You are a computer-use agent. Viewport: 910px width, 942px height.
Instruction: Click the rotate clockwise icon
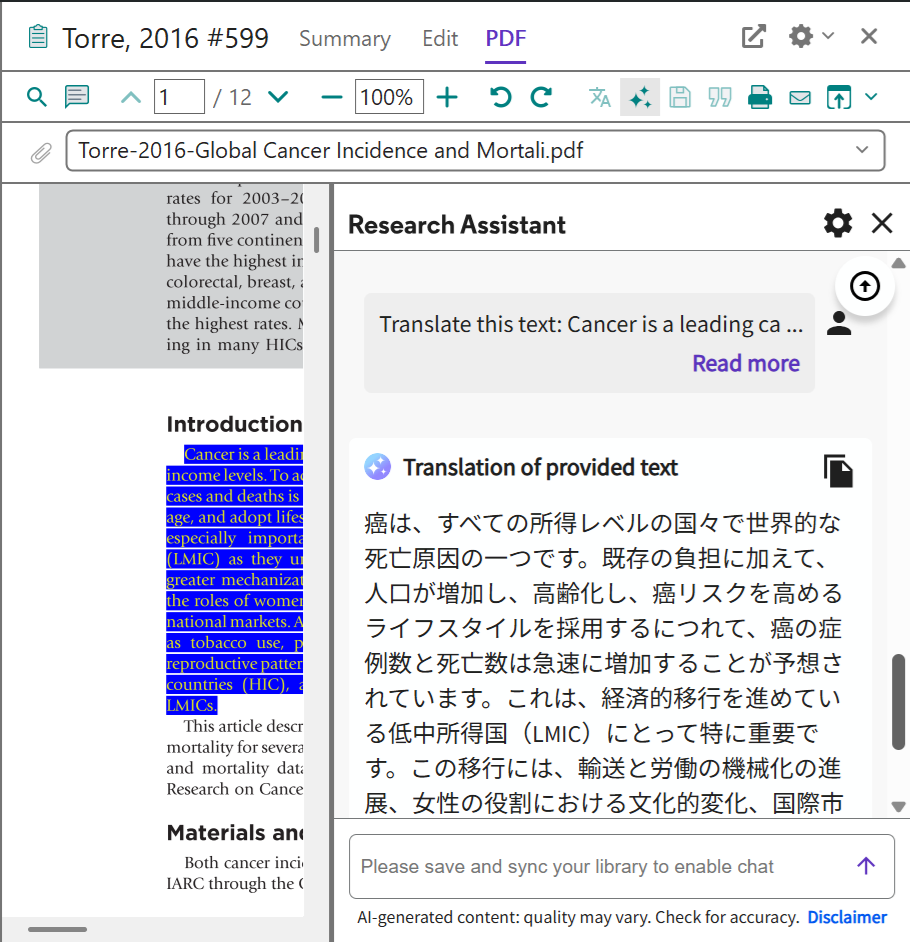[541, 97]
